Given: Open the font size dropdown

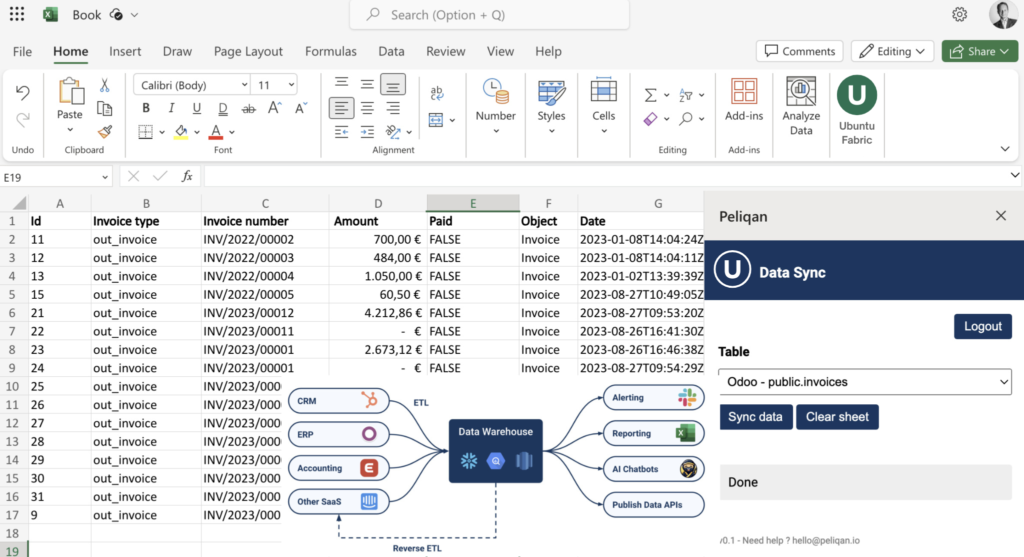Looking at the screenshot, I should 291,85.
